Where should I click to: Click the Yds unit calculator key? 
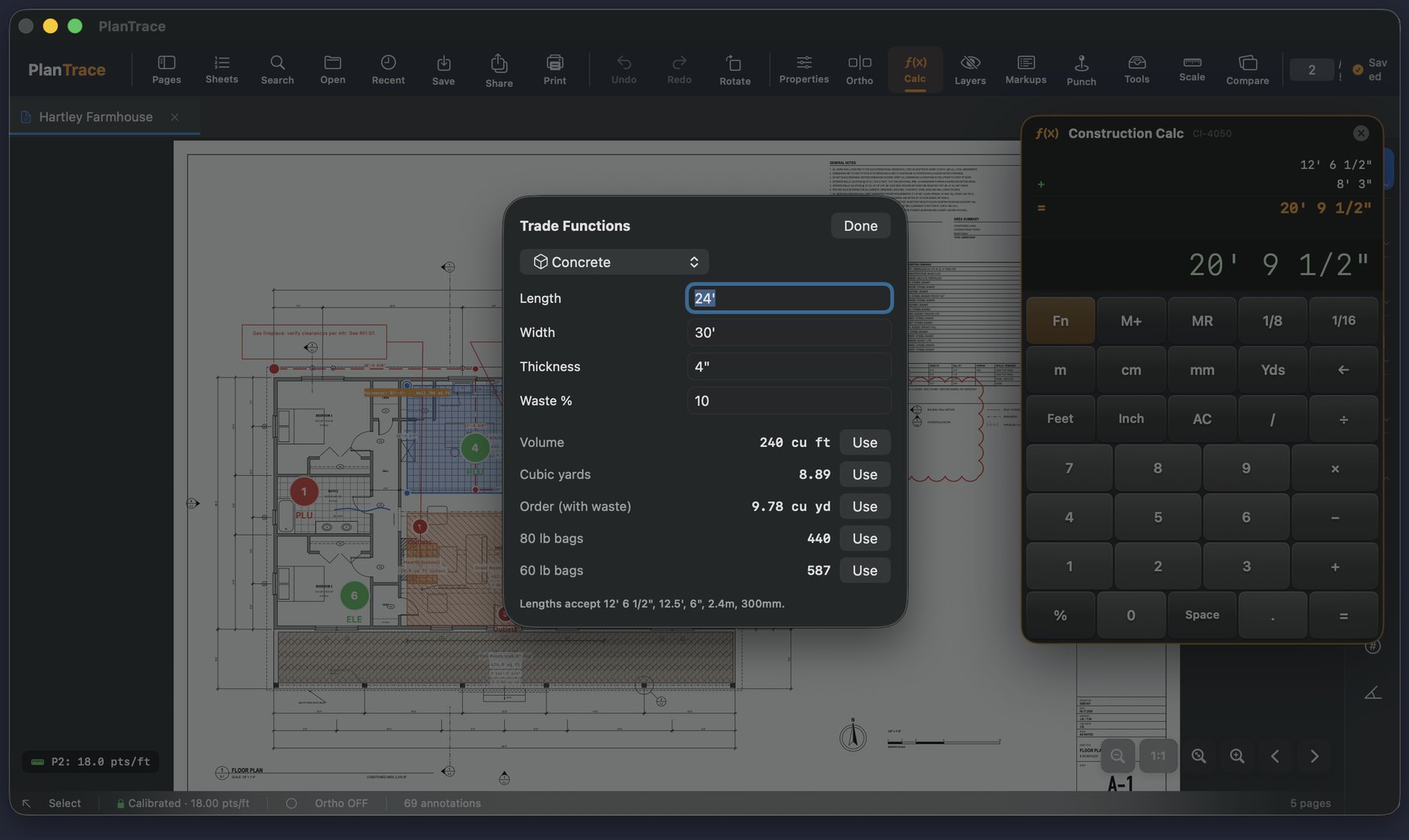(x=1272, y=370)
